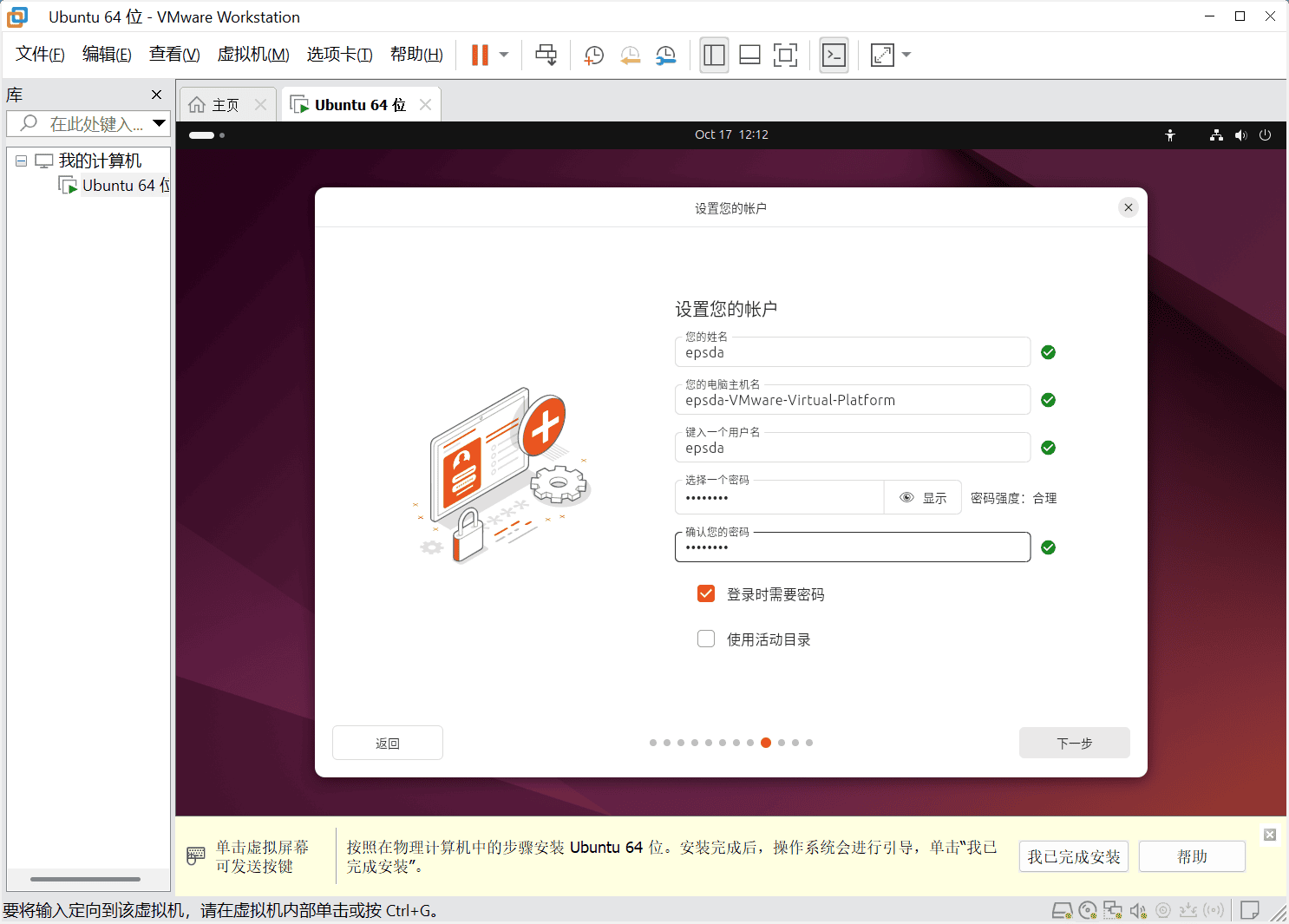The image size is (1289, 924).
Task: Close the Ubuntu 64 位 tab
Action: point(425,105)
